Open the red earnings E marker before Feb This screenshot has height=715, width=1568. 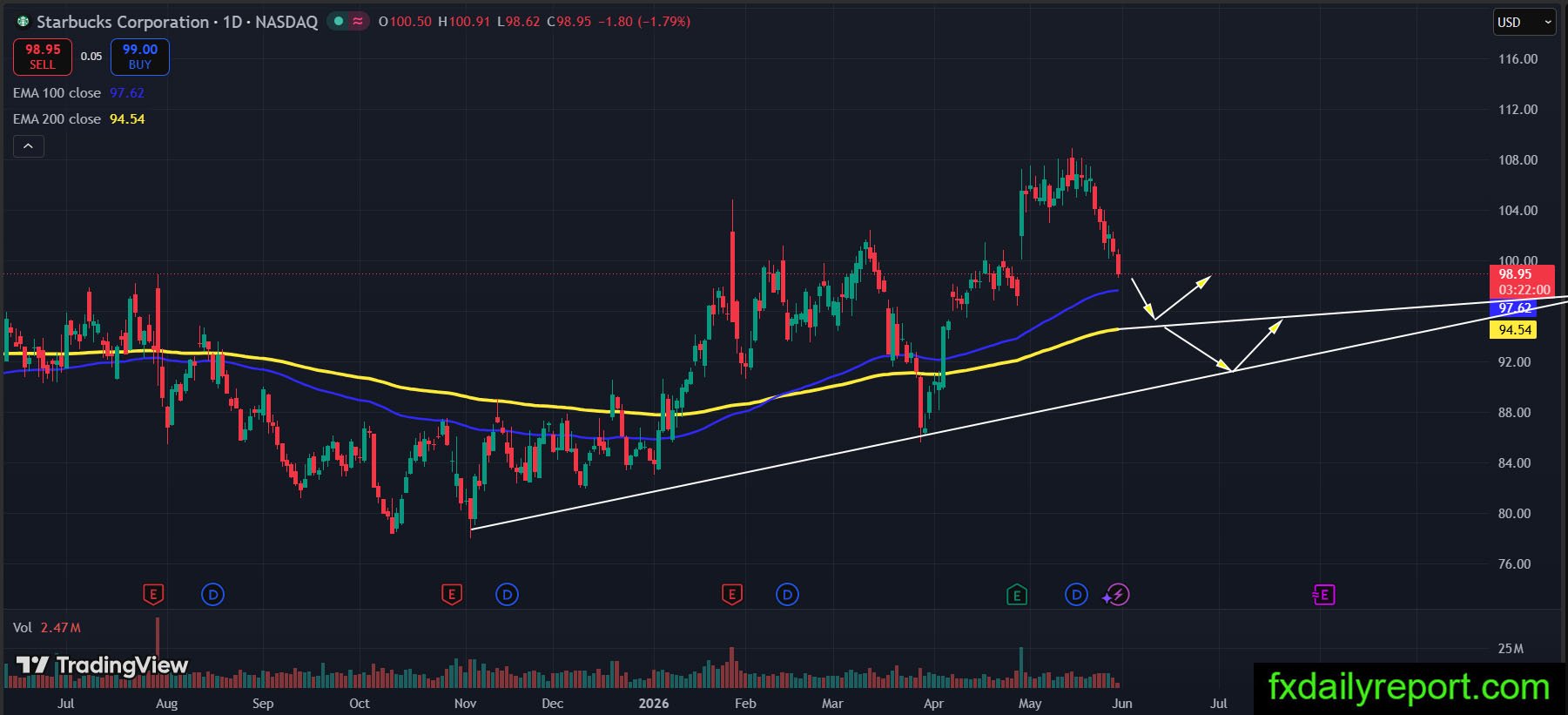(x=731, y=595)
